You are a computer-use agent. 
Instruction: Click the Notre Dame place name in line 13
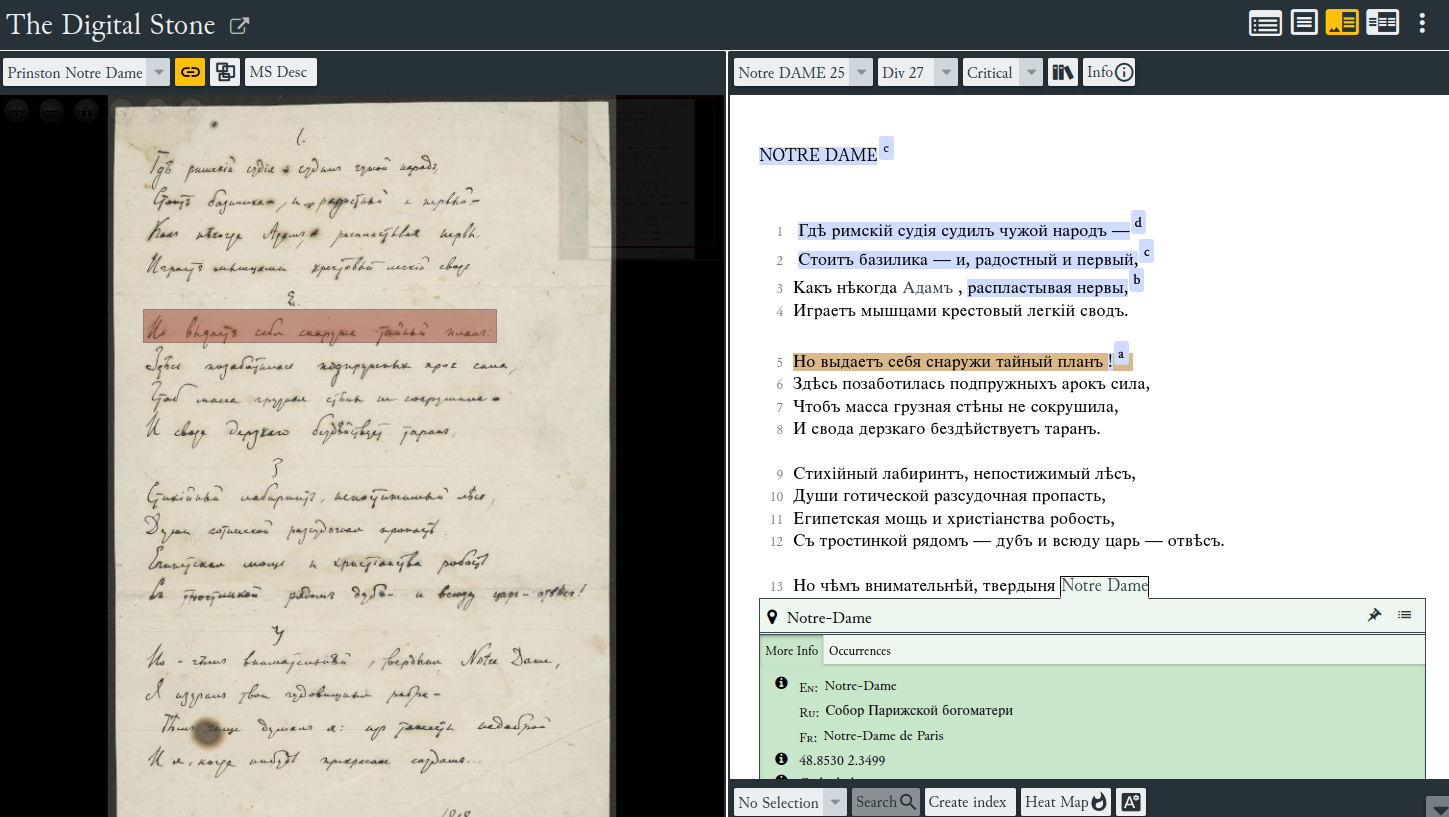1104,586
